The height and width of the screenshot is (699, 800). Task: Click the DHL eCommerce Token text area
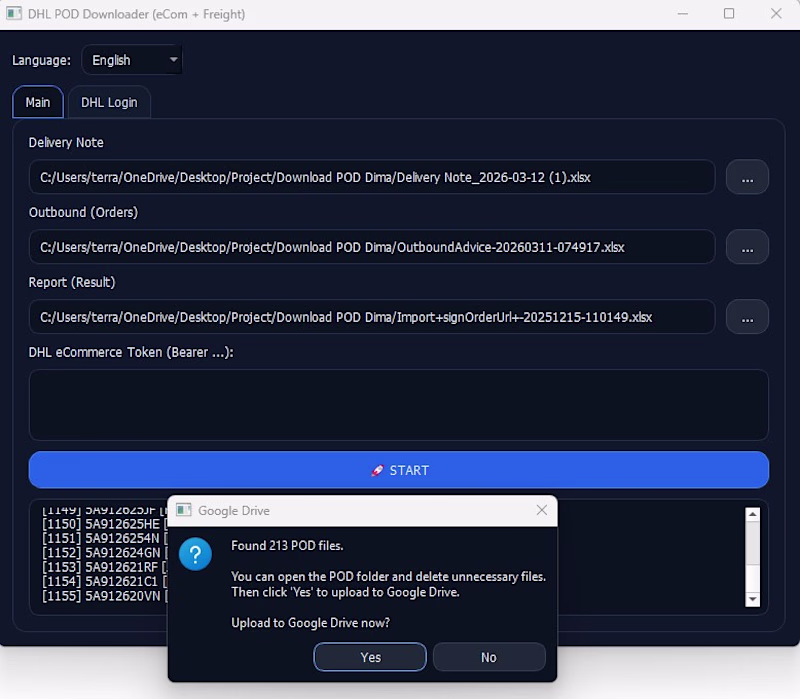[399, 405]
